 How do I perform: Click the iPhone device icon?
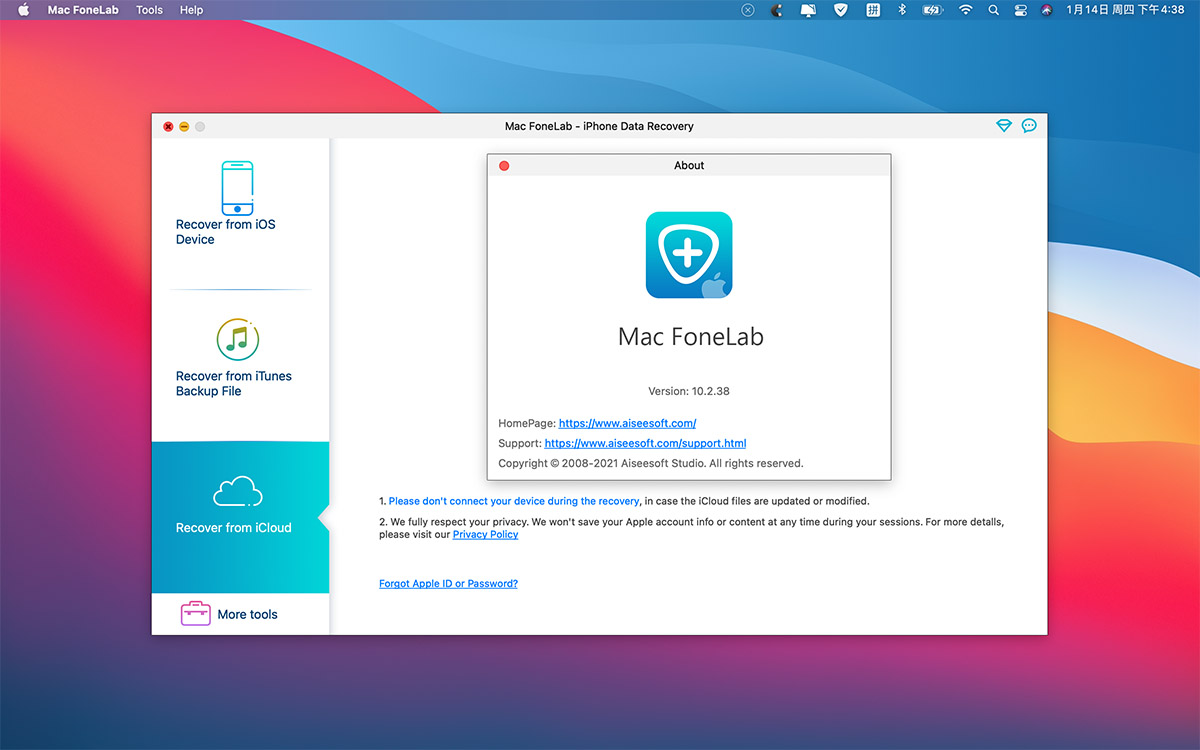click(x=237, y=188)
